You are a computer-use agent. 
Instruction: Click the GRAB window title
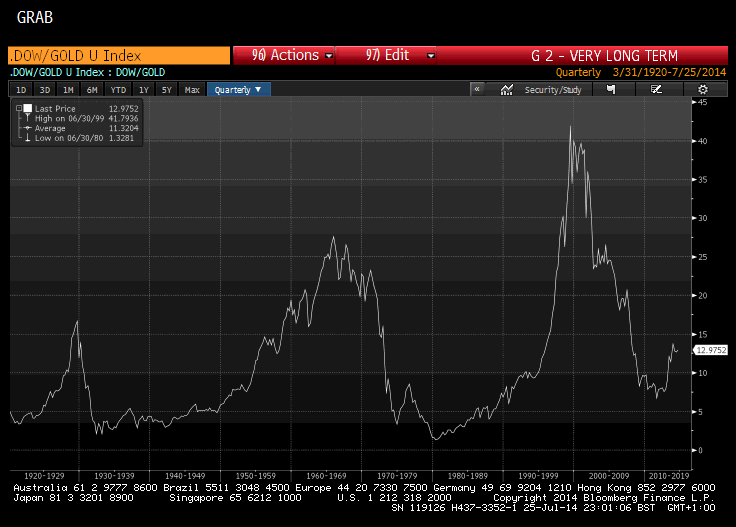(35, 17)
